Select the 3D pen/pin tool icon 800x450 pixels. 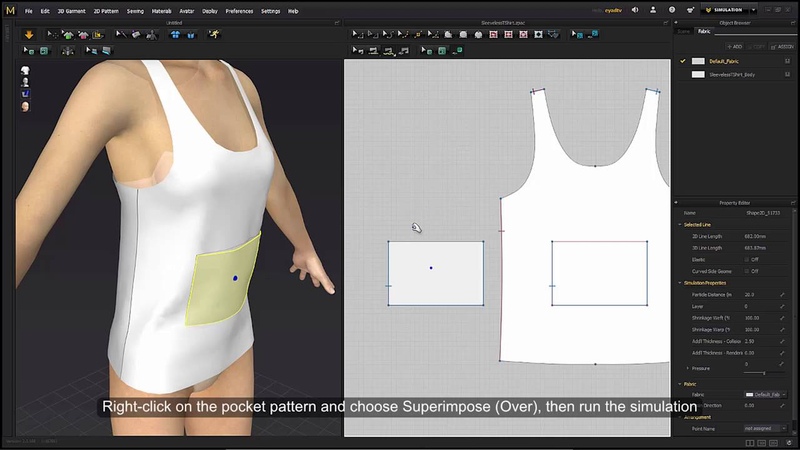click(x=121, y=35)
